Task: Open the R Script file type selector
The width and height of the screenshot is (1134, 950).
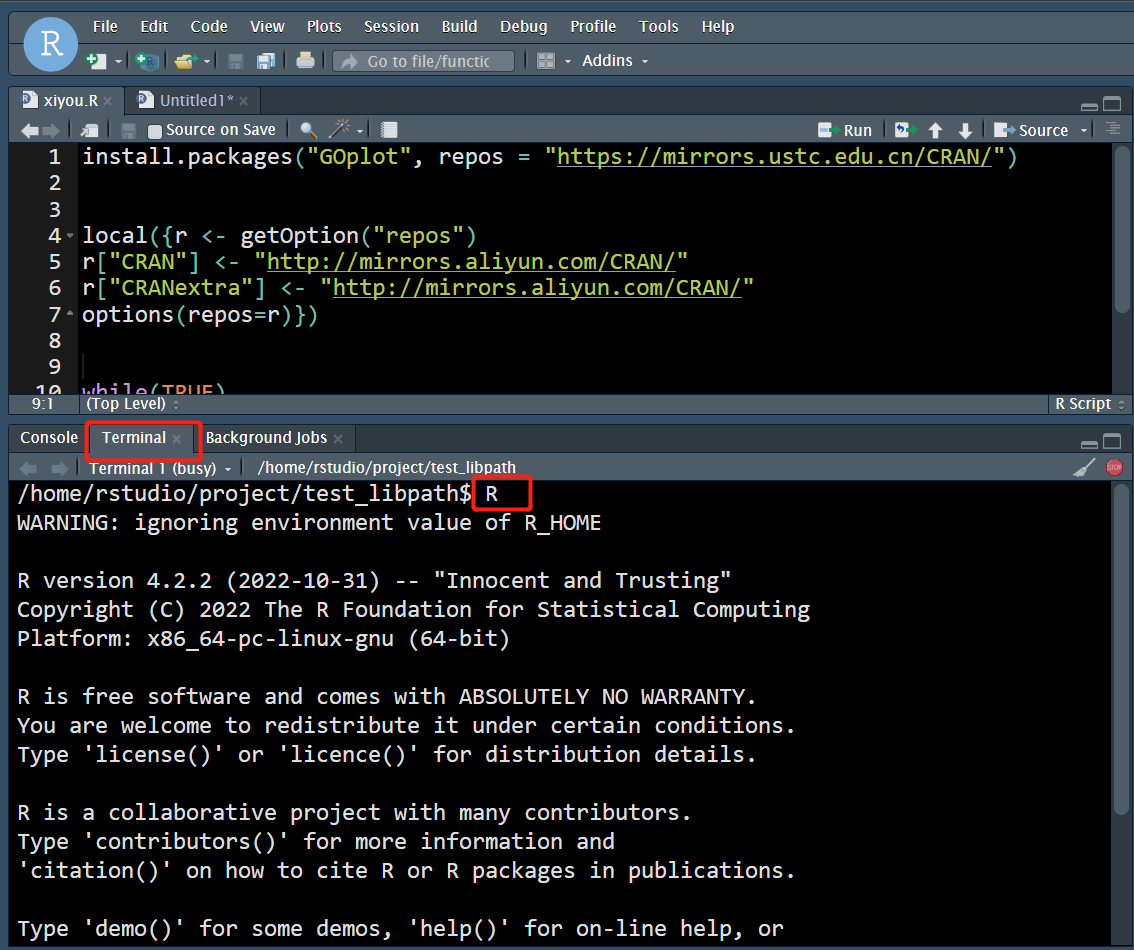Action: point(1089,404)
